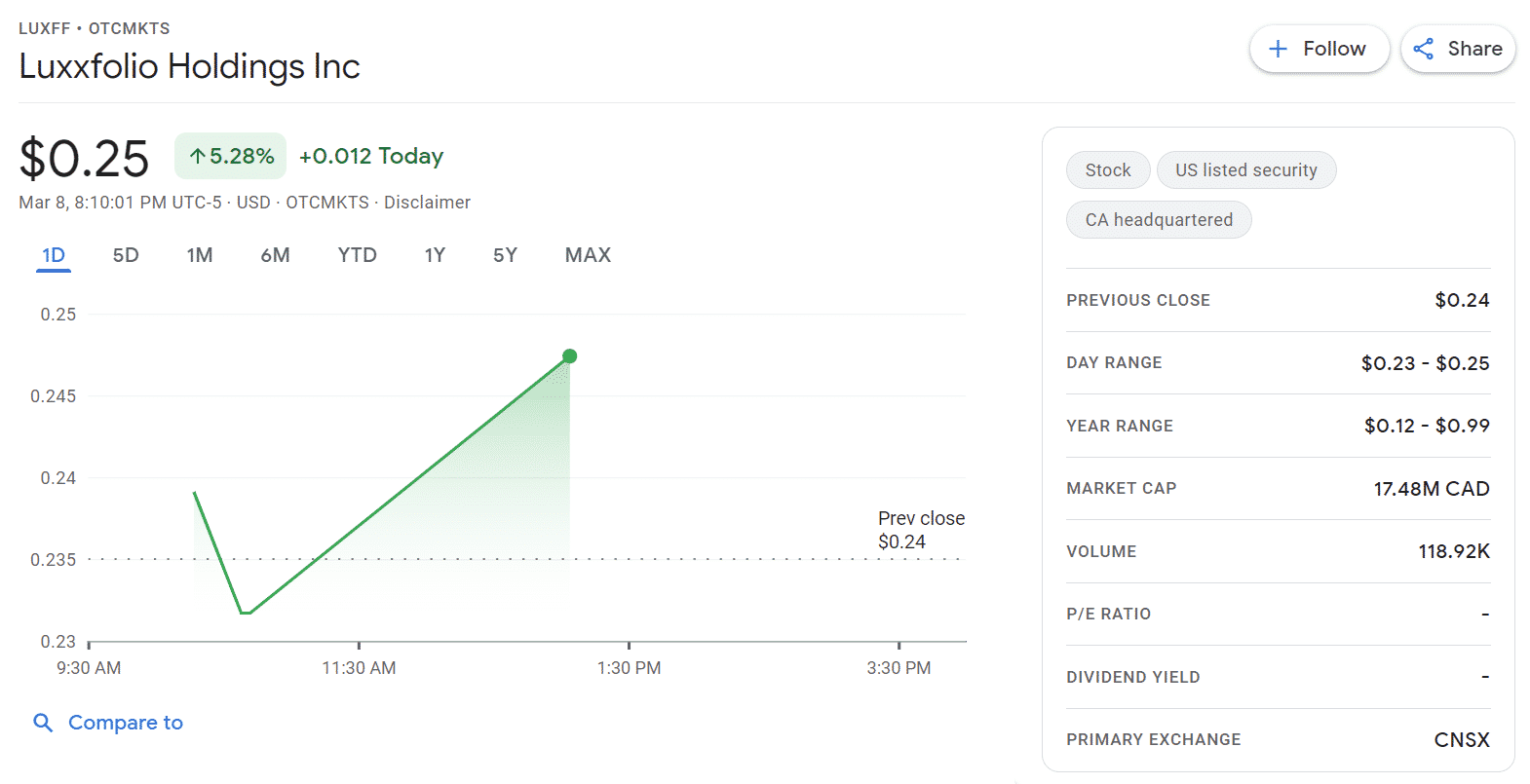Click the Stock category chip
Screen dimensions: 1530x784
coord(1108,170)
